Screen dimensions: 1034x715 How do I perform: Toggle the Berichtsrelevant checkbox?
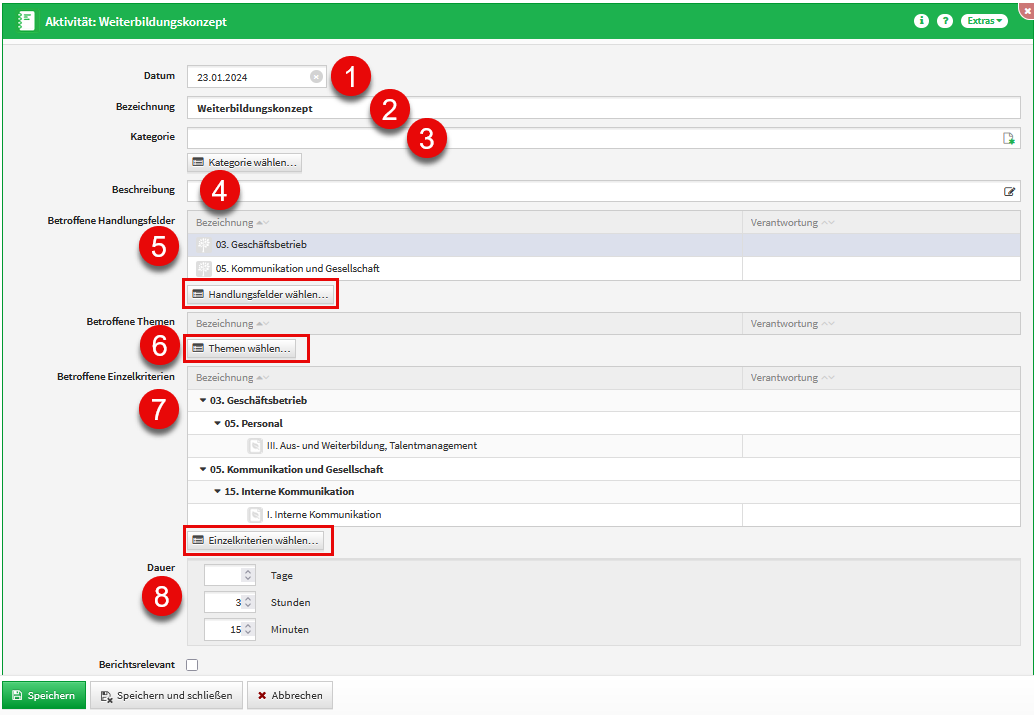pyautogui.click(x=192, y=665)
